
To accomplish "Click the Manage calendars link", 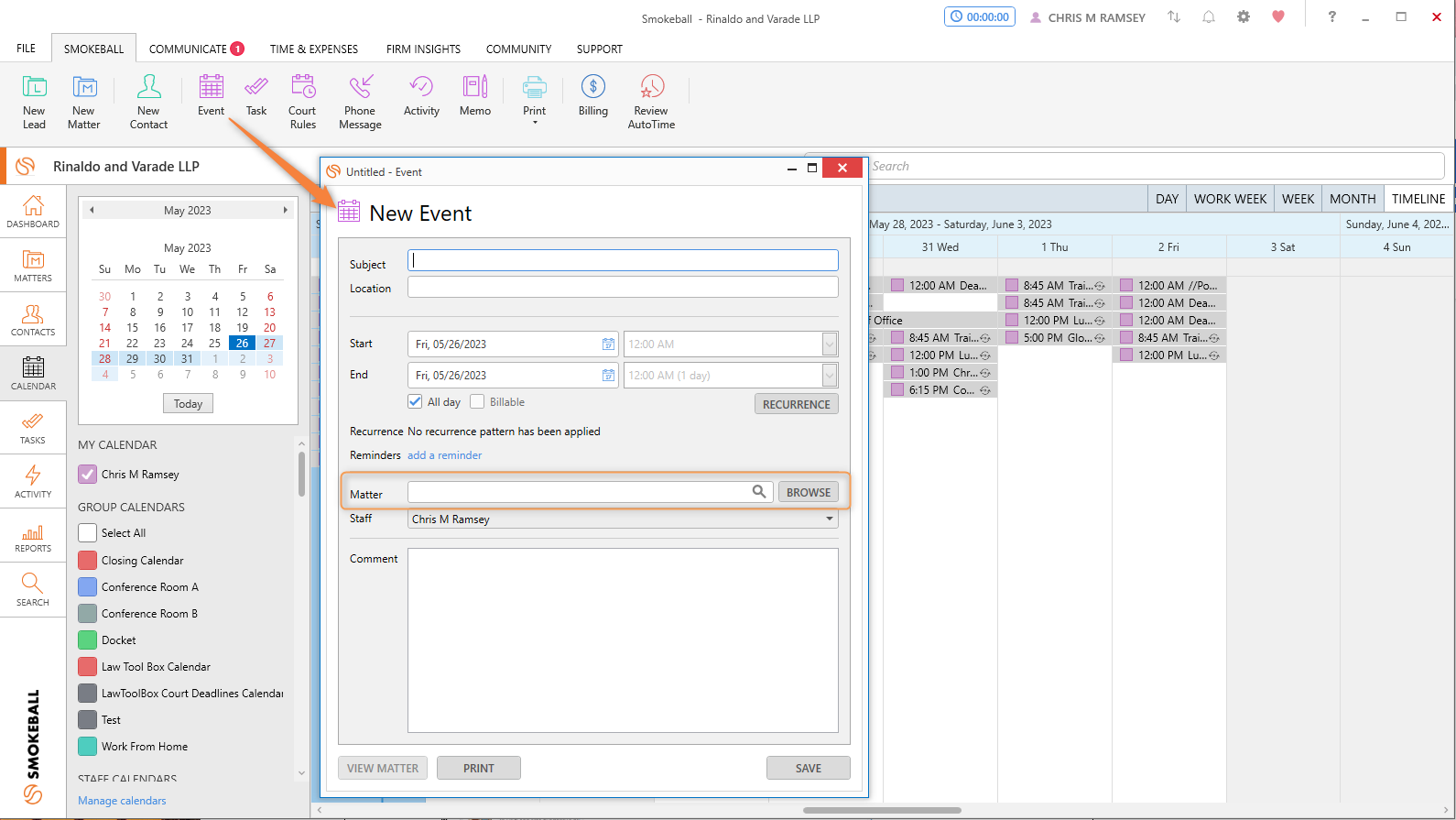I will (x=122, y=800).
